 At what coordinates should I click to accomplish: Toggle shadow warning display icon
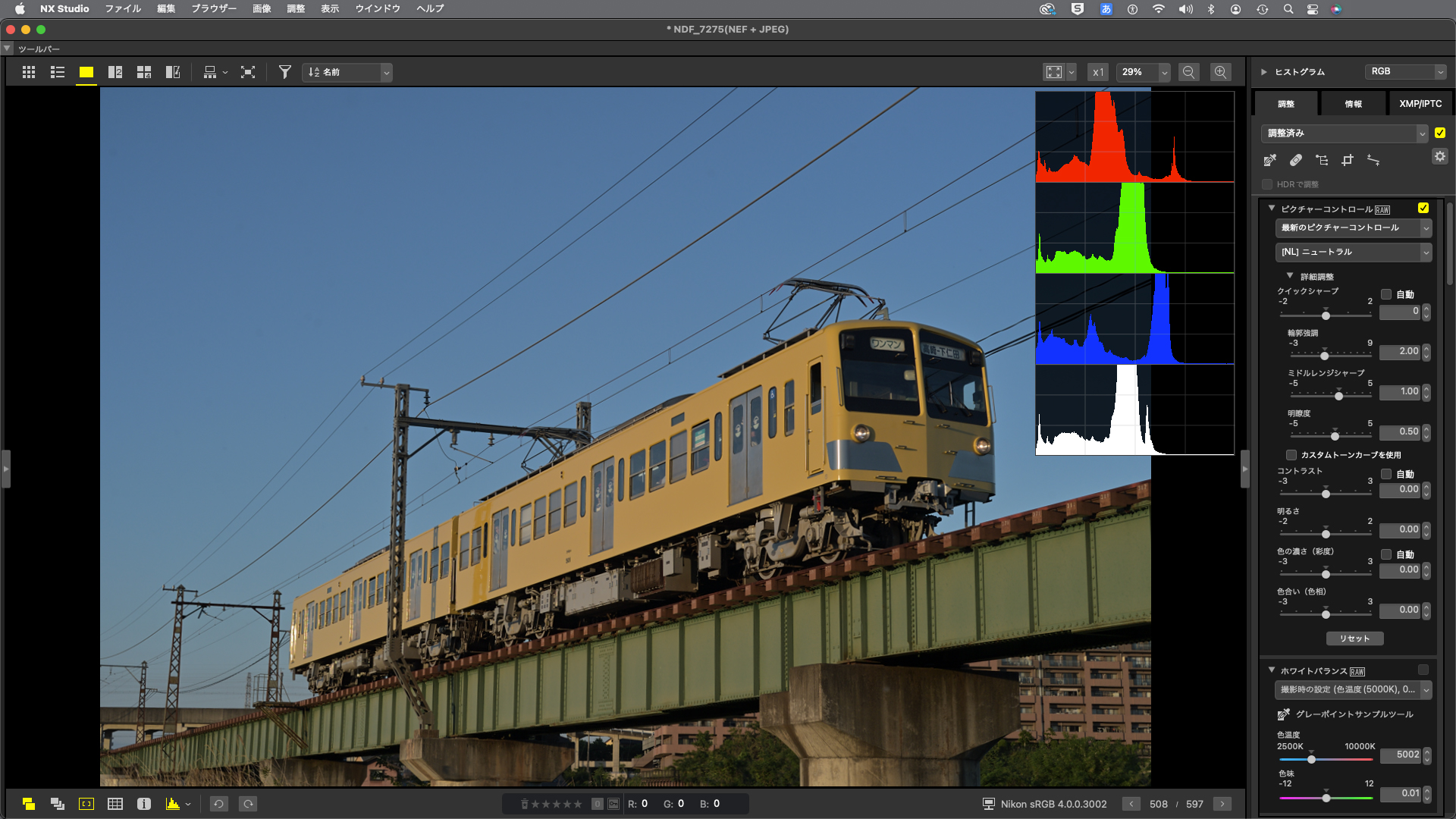[58, 804]
